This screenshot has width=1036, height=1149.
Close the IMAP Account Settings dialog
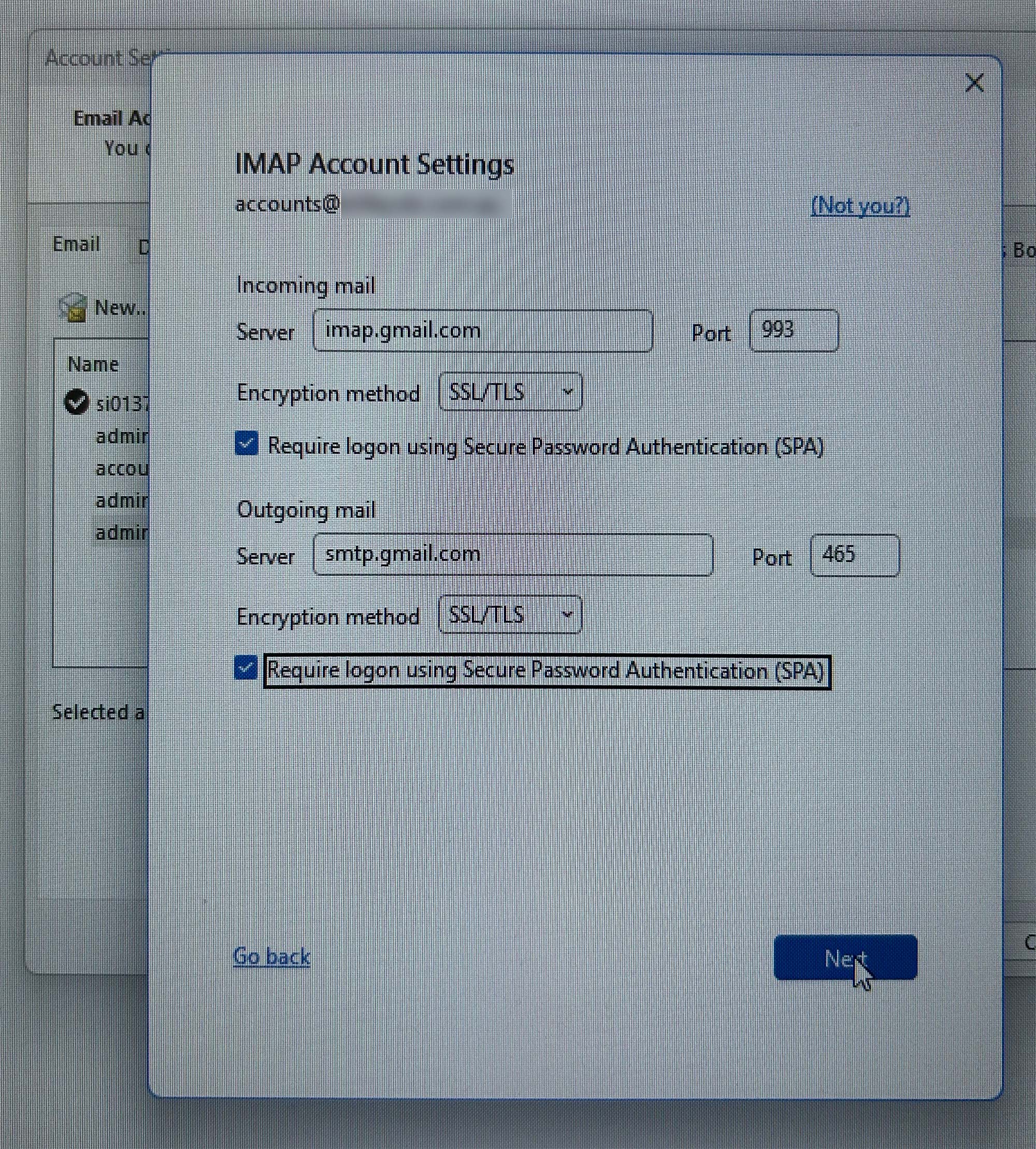[x=974, y=83]
